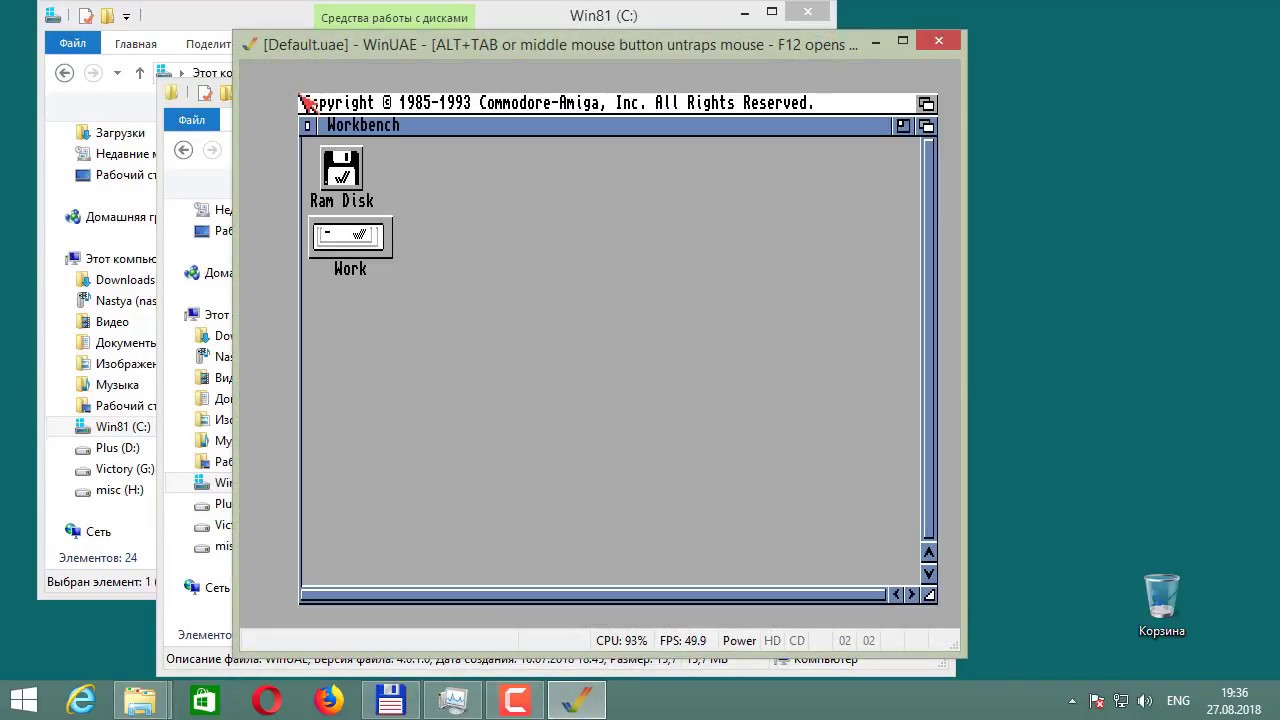Click the HD indicator in WinUAE status bar
Screen dimensions: 1280x720
point(772,641)
